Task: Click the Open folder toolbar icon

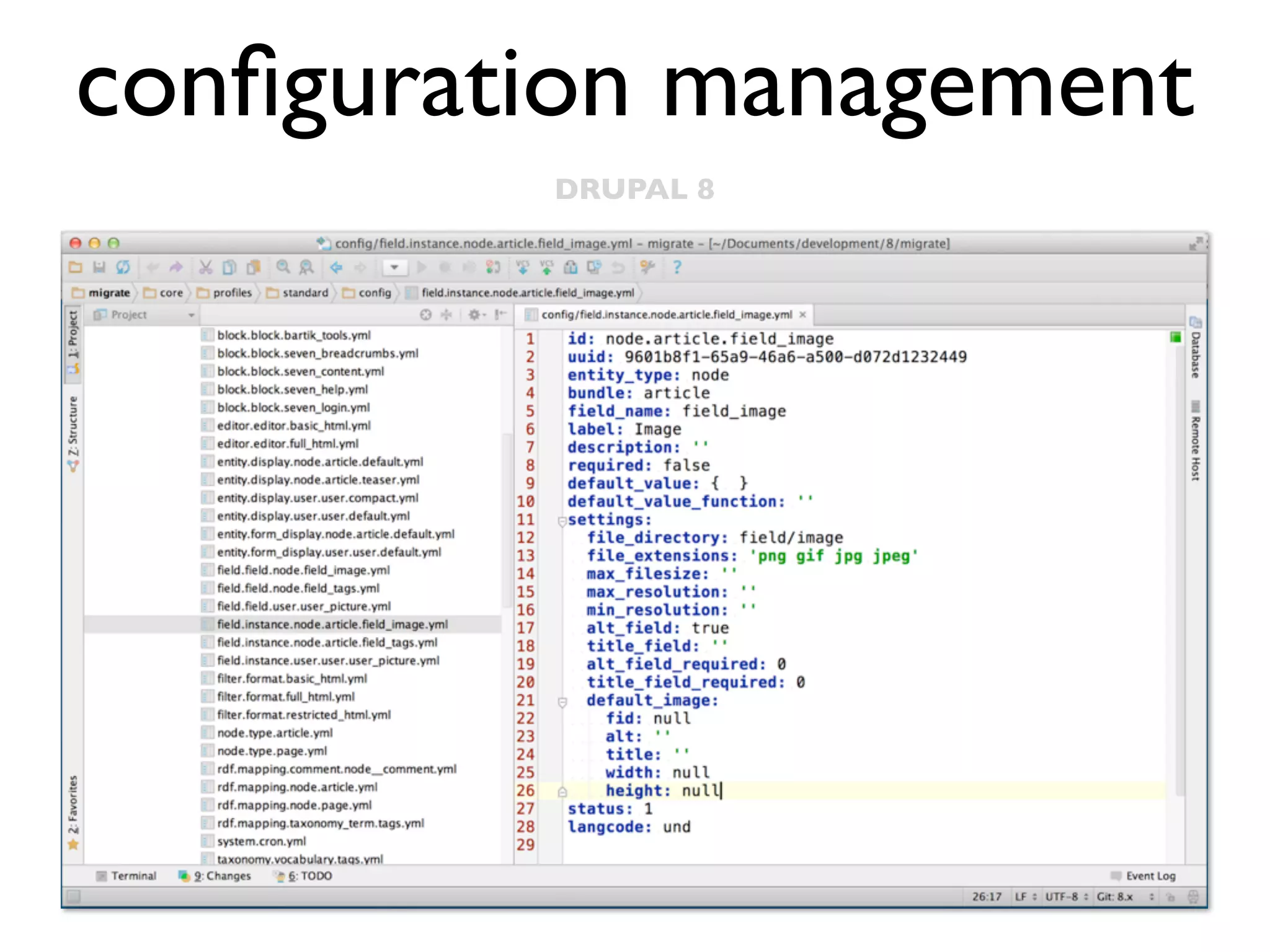Action: pos(75,267)
